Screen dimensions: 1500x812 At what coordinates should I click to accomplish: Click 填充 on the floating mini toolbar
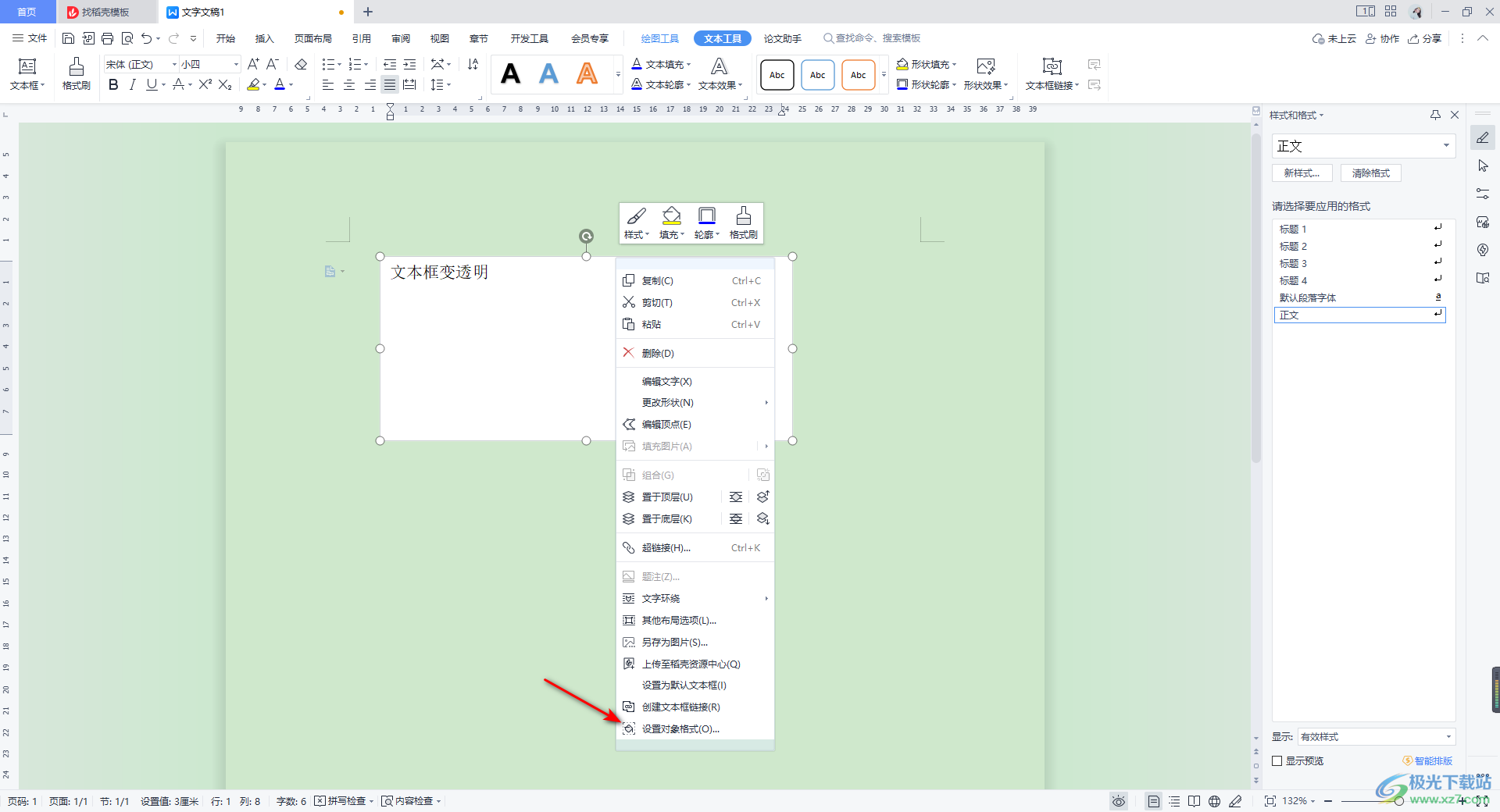[670, 223]
